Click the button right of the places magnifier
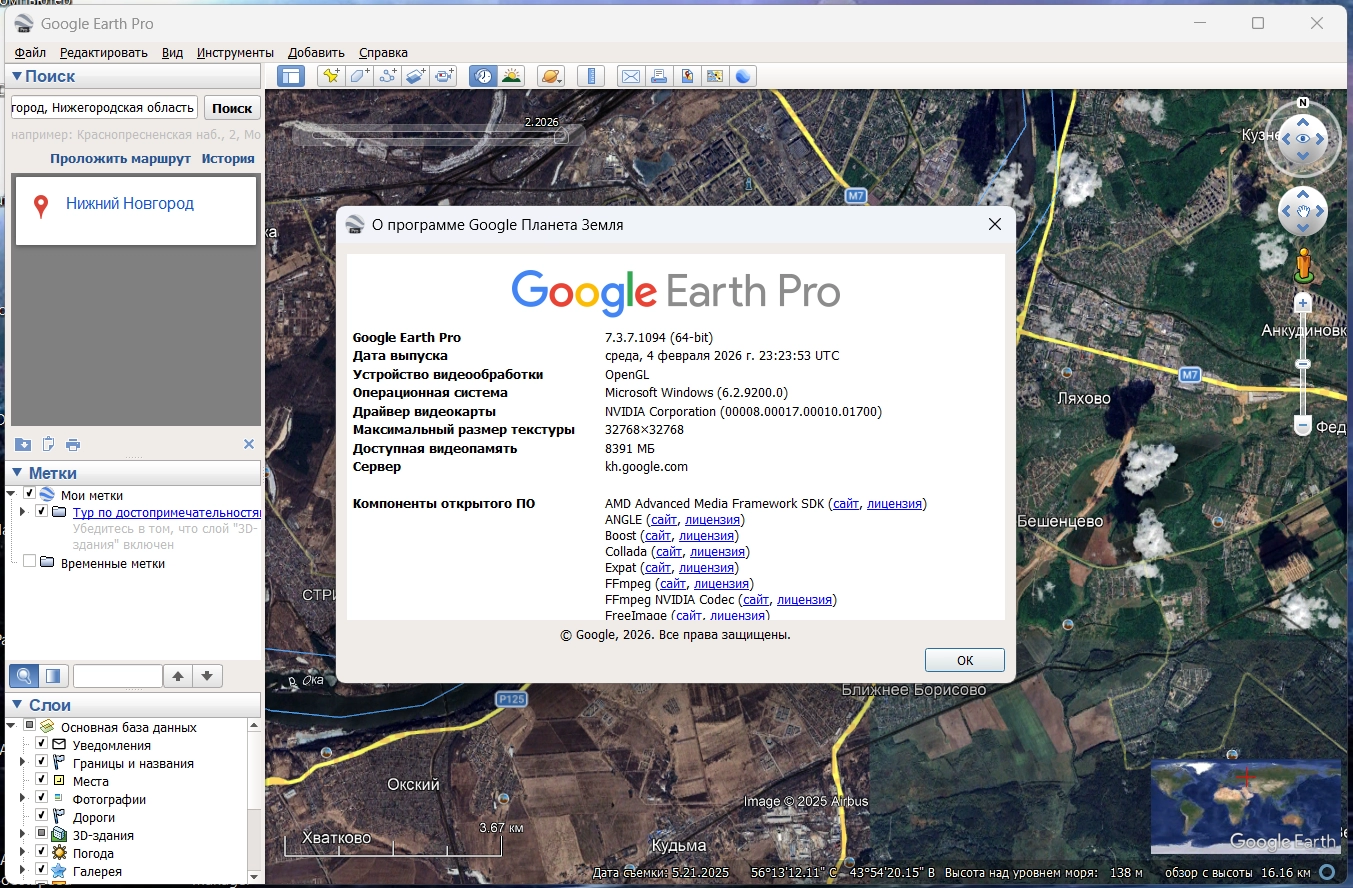 coord(53,676)
